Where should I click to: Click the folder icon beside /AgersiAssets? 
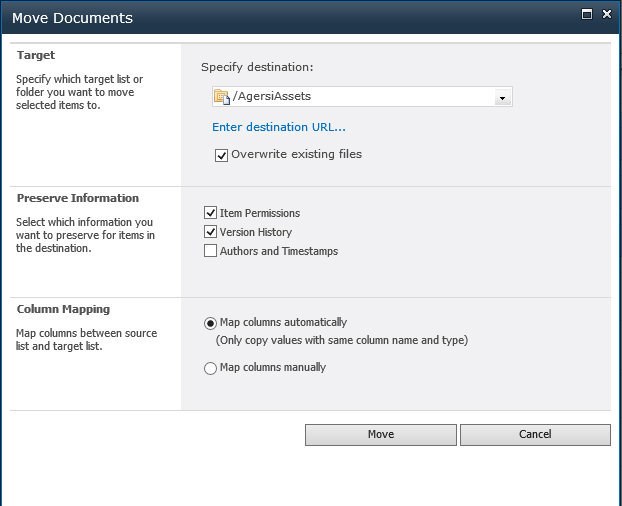(x=221, y=97)
